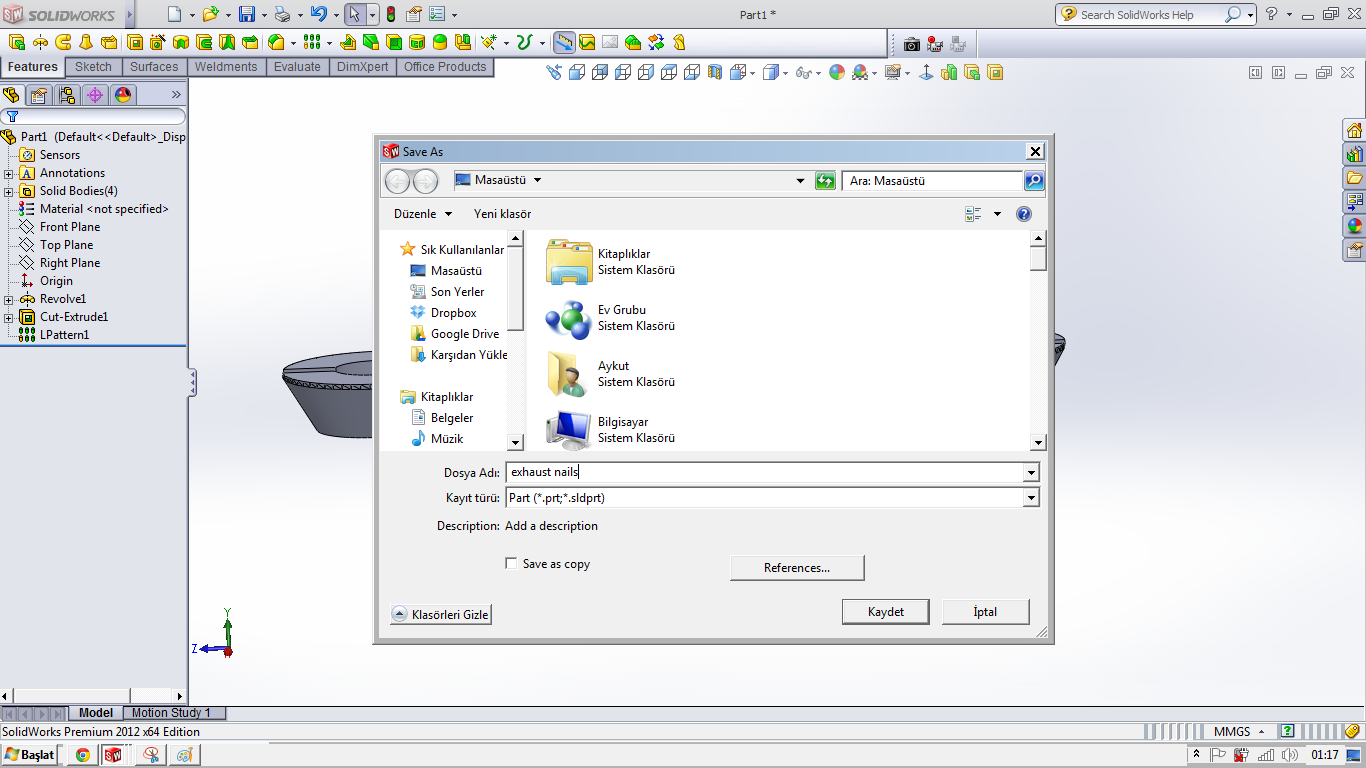Enable the Save as copy checkbox

(x=511, y=564)
